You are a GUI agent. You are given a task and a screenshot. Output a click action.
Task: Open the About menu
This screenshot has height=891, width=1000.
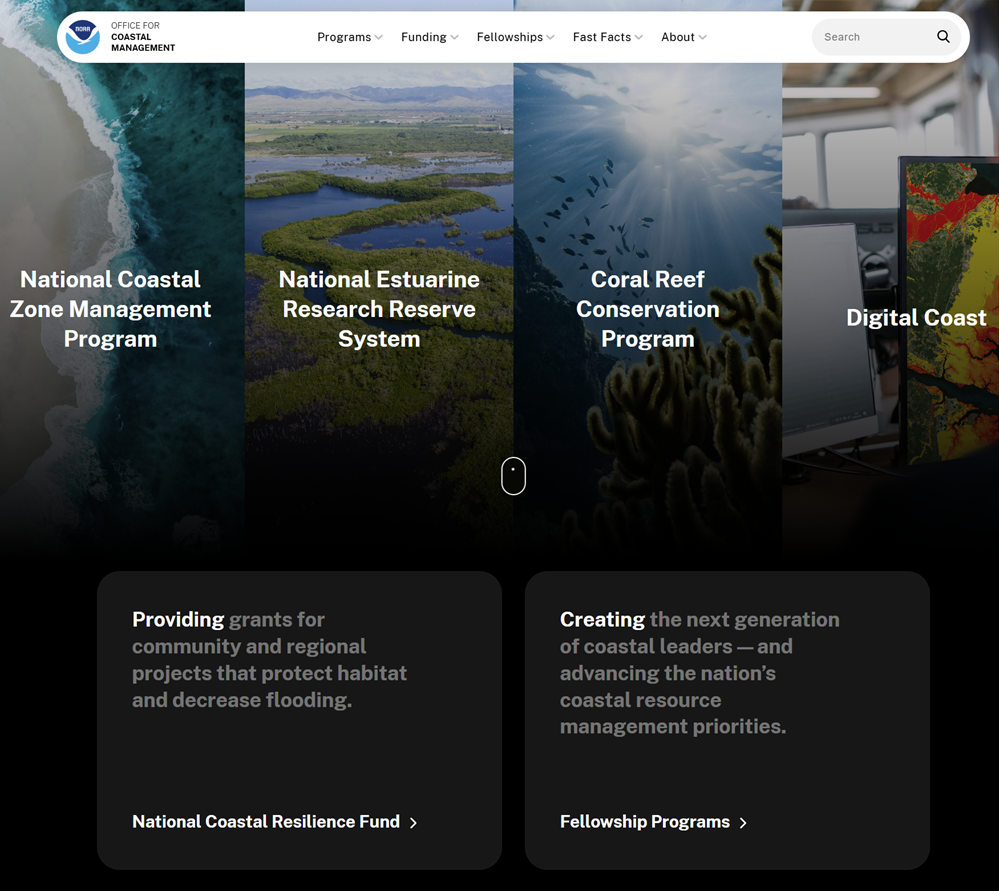click(x=684, y=37)
